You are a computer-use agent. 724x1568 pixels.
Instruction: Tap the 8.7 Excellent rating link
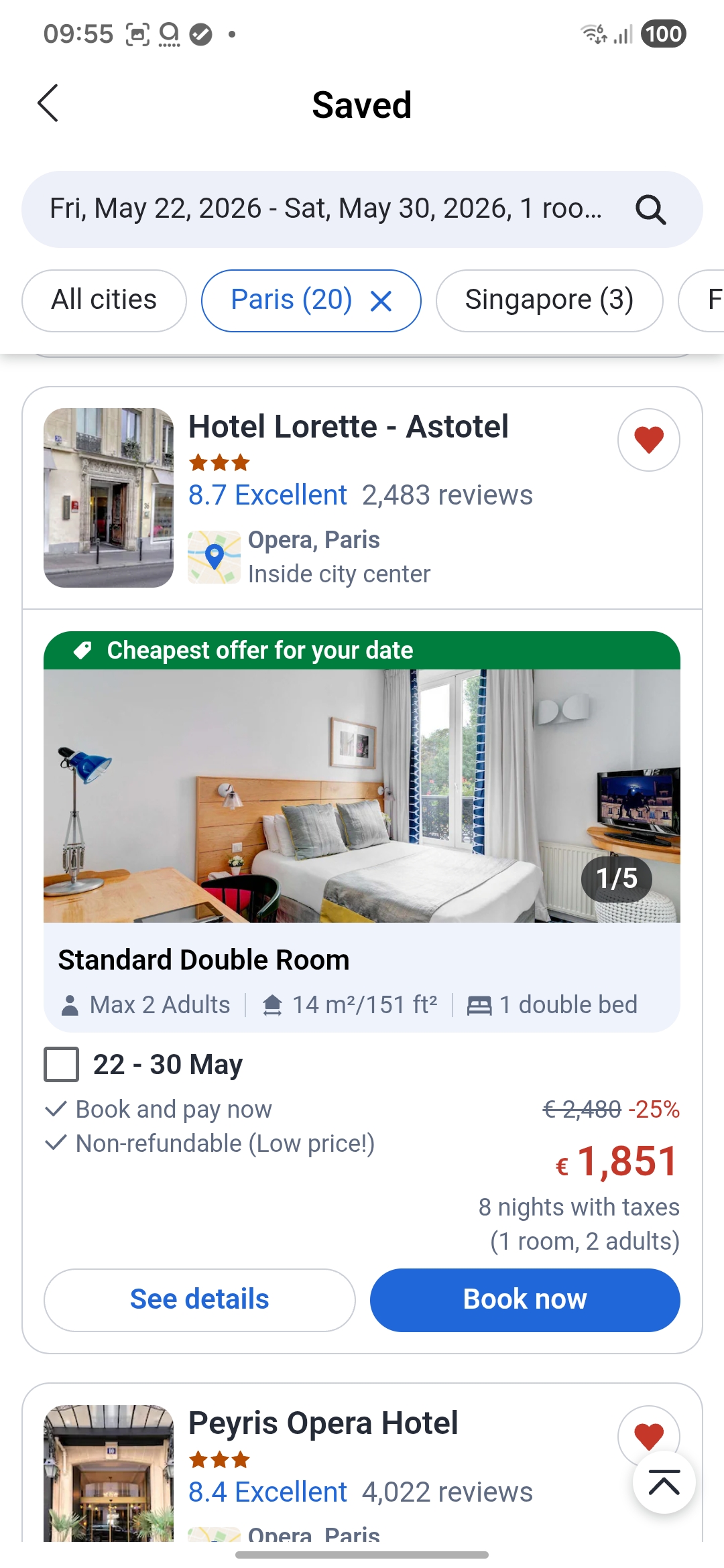267,495
